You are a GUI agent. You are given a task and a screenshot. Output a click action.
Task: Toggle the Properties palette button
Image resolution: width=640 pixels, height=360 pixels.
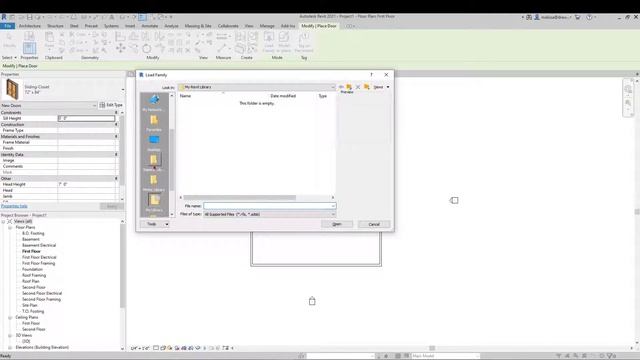(x=29, y=48)
